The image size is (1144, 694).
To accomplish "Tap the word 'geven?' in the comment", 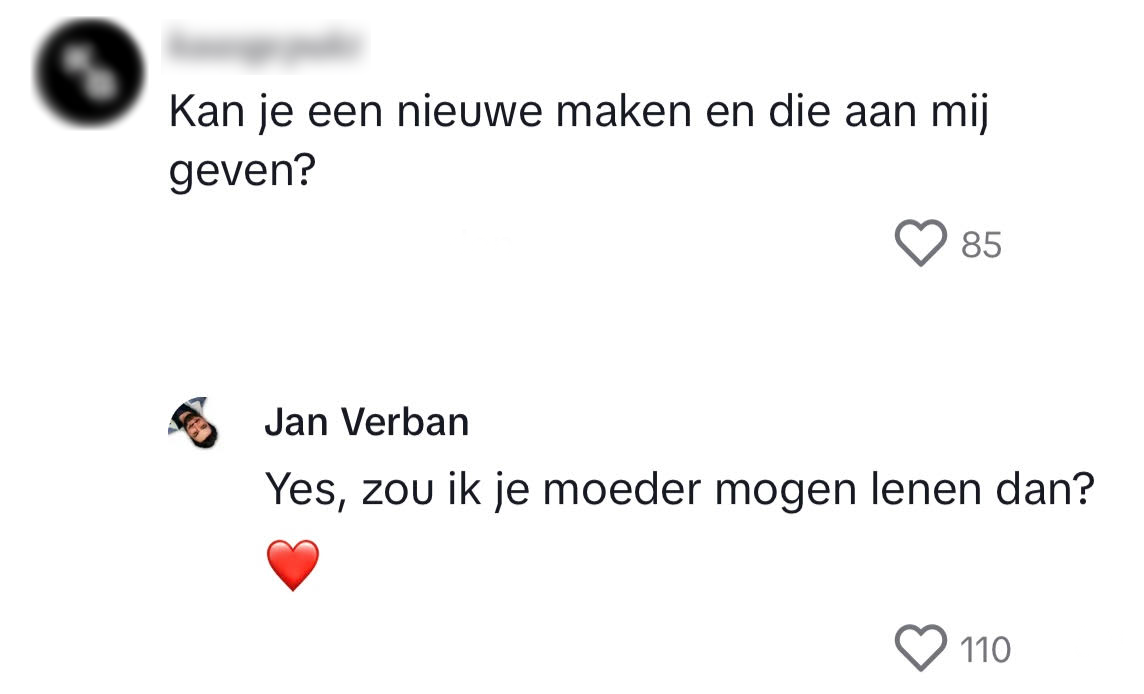I will pos(244,170).
